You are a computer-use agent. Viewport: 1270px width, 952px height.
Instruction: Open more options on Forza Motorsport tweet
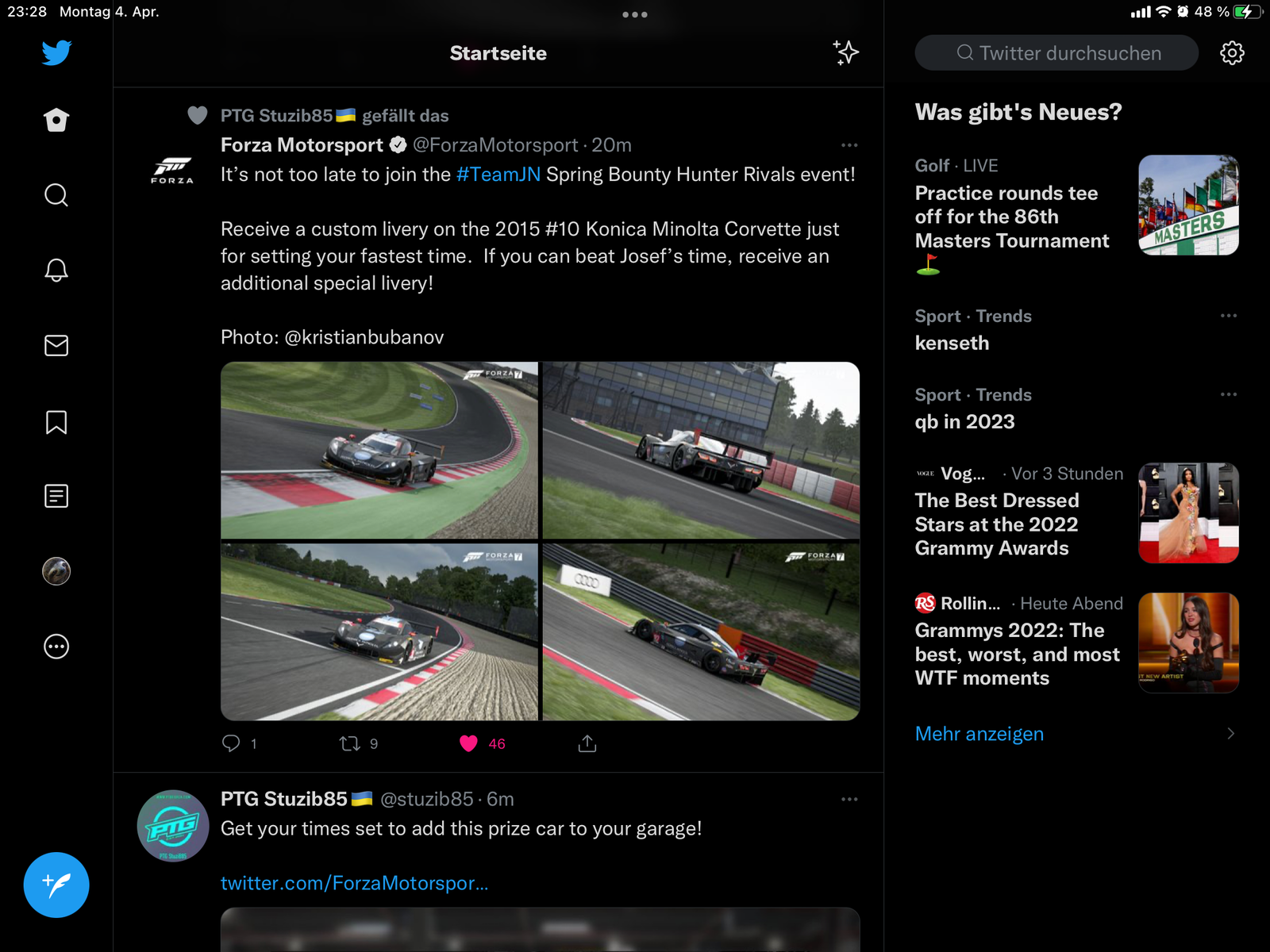[849, 145]
